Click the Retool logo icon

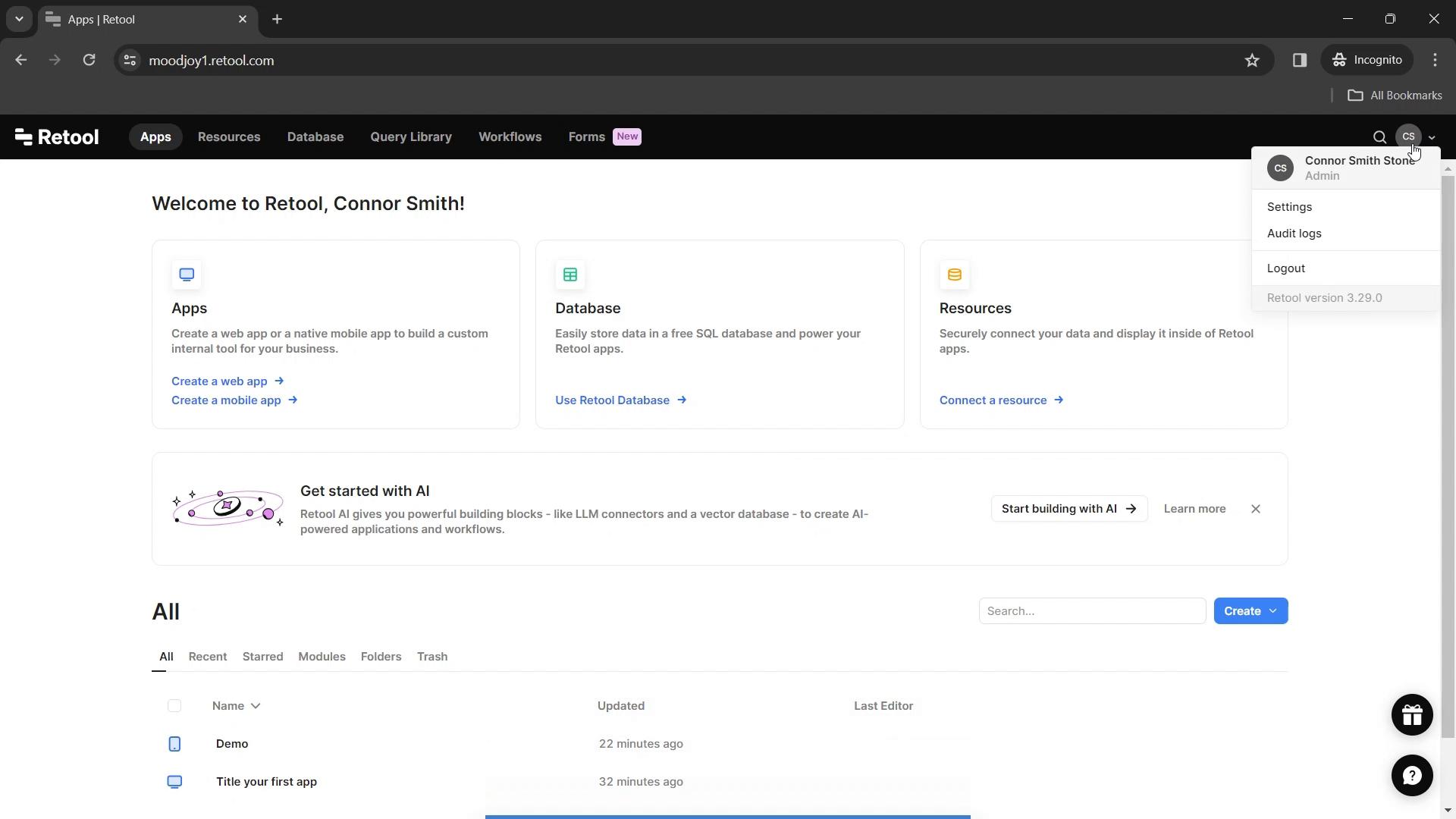pos(21,137)
